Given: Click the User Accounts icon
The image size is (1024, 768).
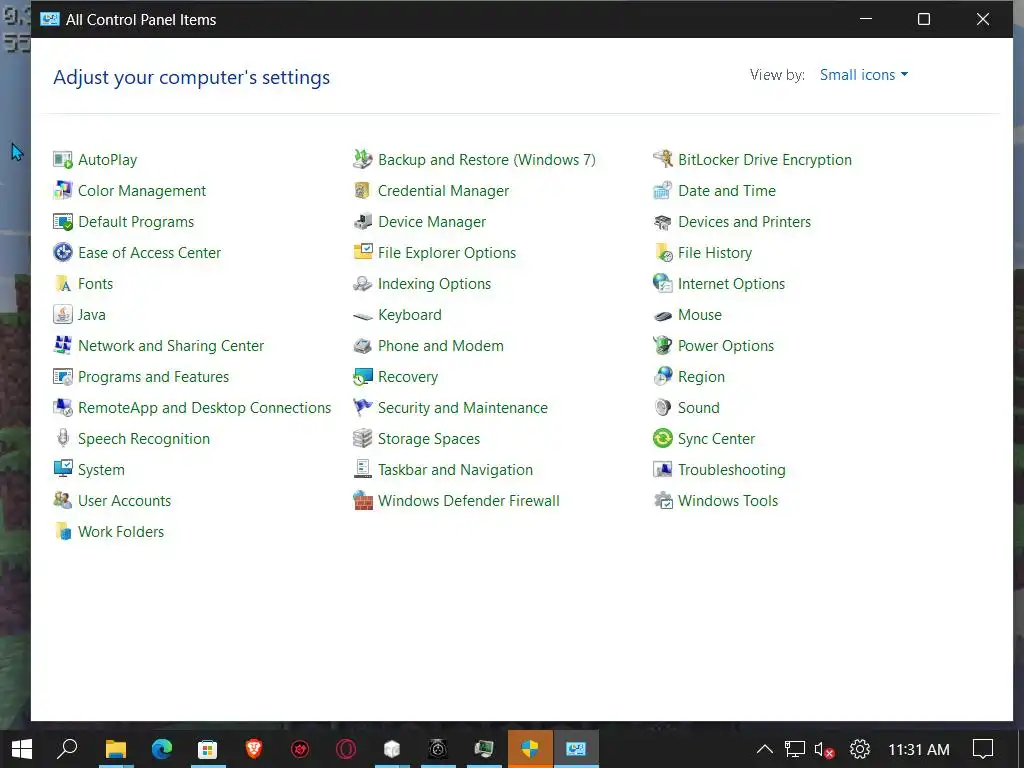Looking at the screenshot, I should (63, 501).
